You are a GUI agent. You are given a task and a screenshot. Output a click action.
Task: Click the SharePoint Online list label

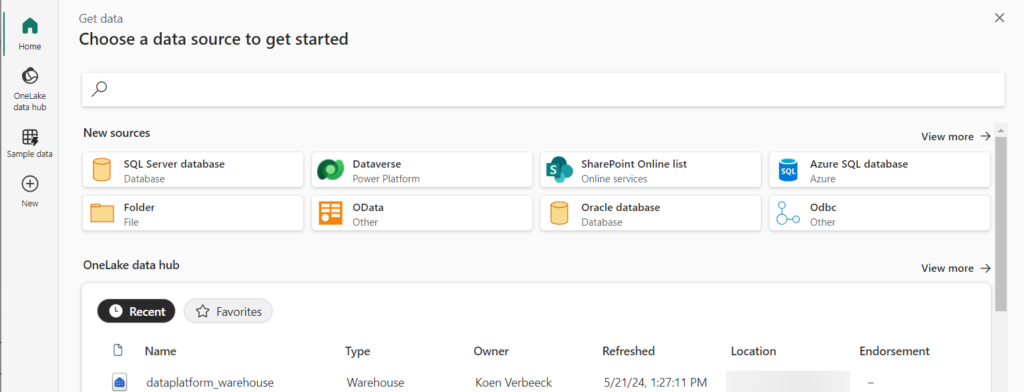click(634, 164)
